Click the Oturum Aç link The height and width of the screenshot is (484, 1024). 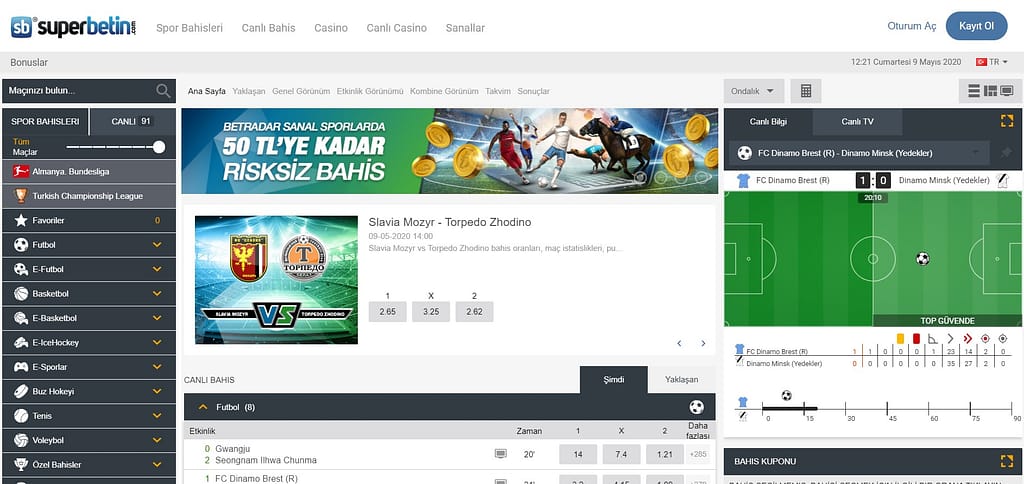point(912,26)
